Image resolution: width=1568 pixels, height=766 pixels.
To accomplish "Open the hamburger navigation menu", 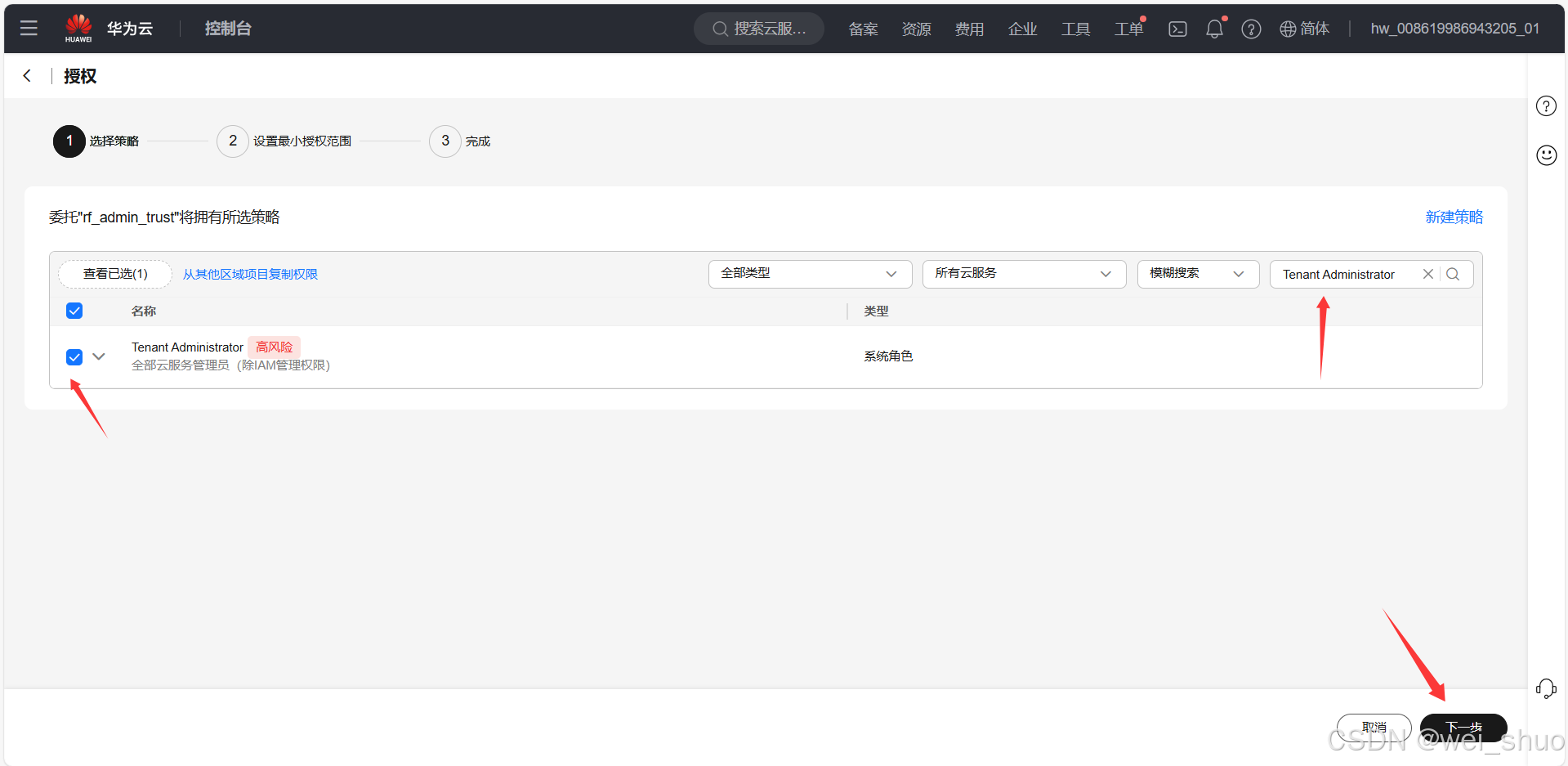I will 29,29.
